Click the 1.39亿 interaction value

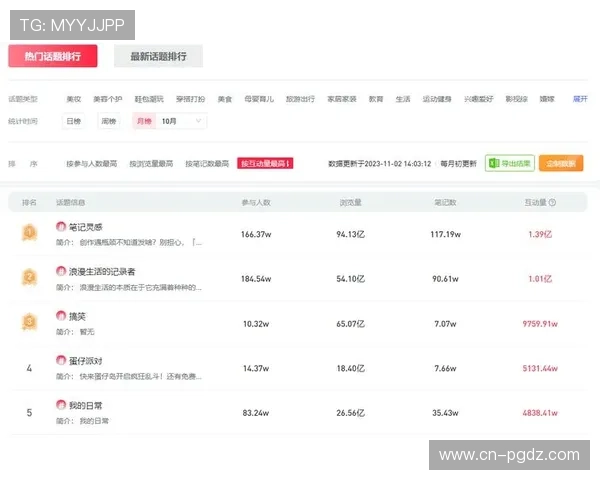(x=540, y=234)
